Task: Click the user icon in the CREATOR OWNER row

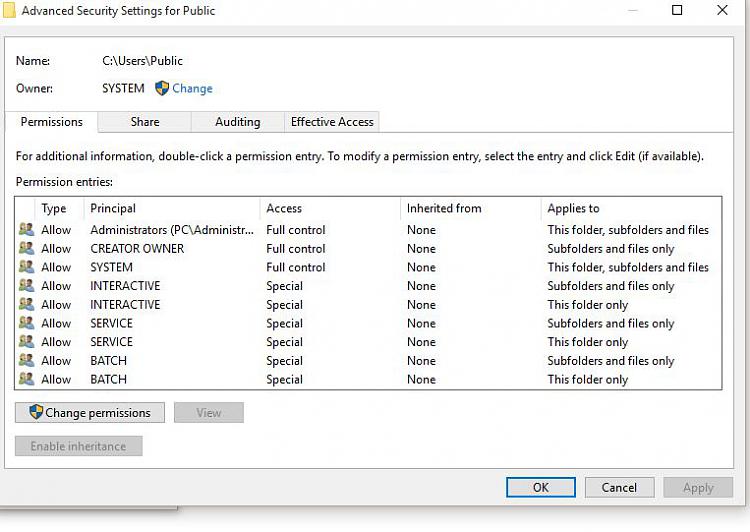Action: coord(26,248)
